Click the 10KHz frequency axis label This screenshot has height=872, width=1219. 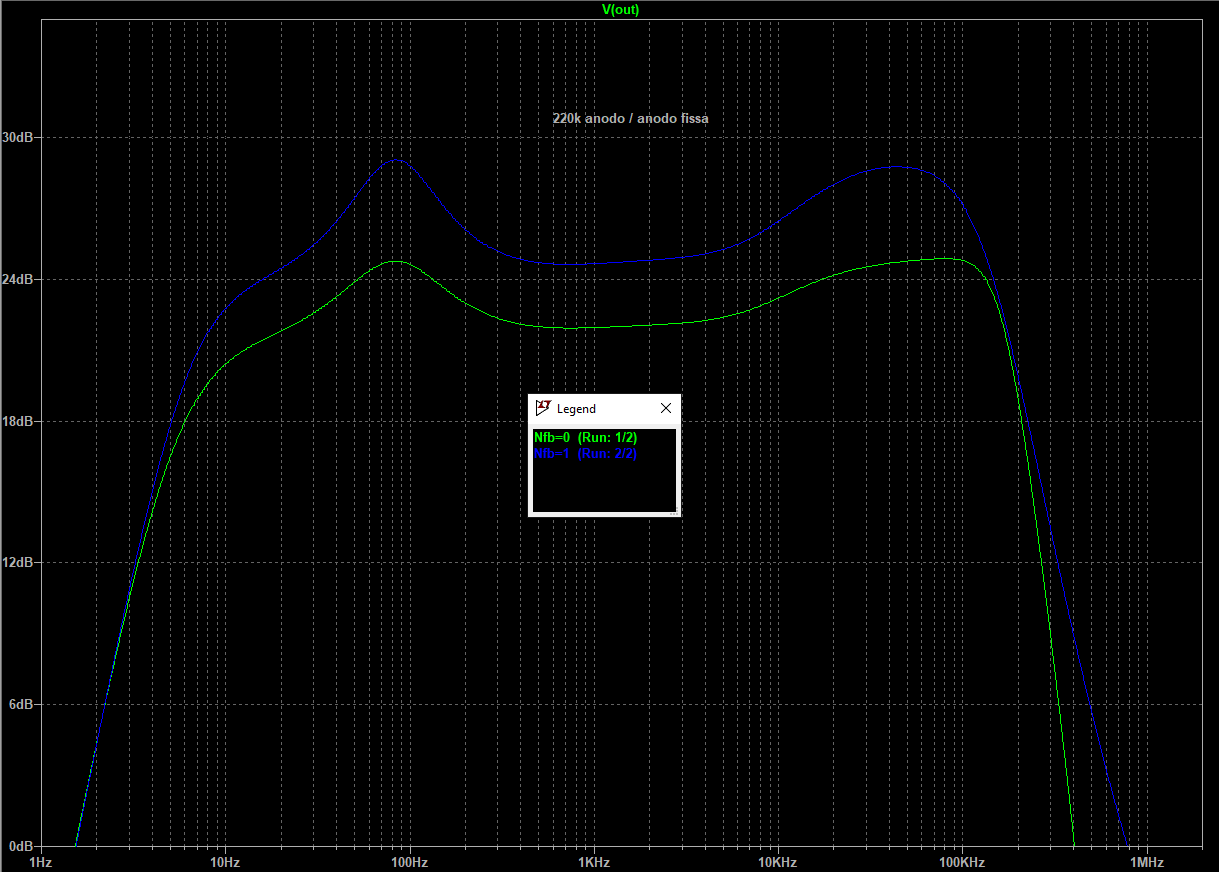pos(777,861)
